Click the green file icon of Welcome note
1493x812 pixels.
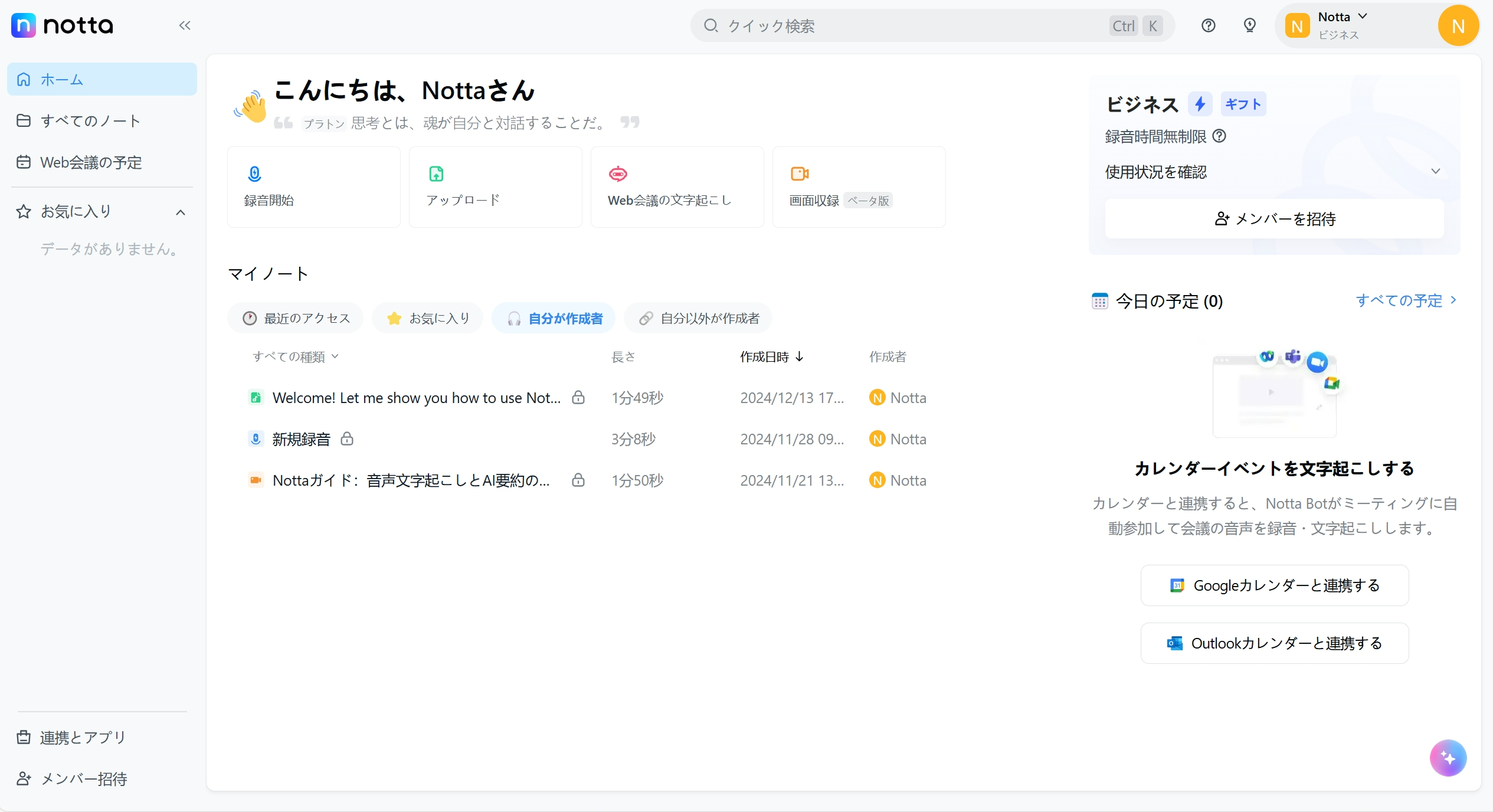click(256, 398)
